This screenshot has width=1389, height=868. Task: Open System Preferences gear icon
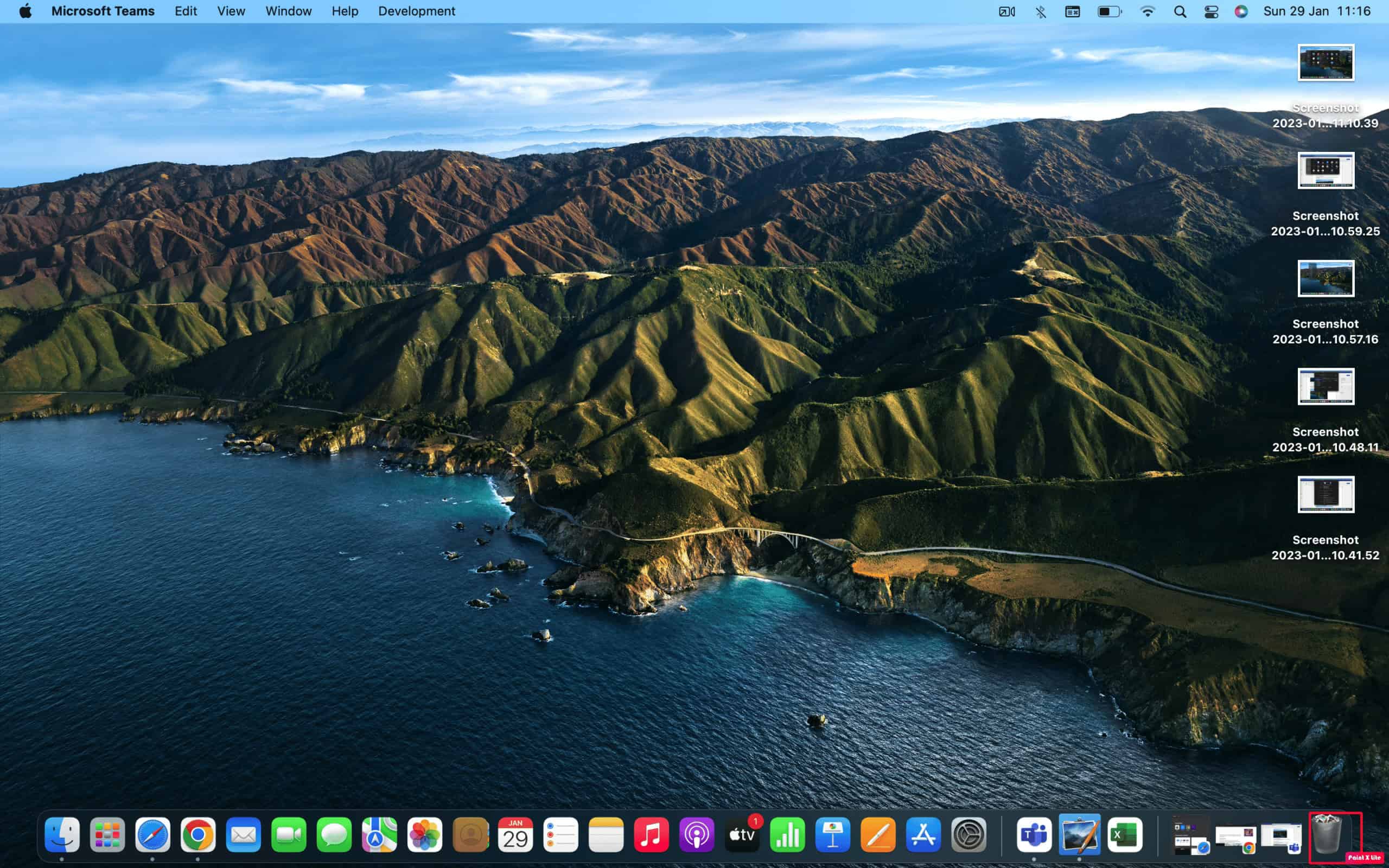tap(969, 835)
